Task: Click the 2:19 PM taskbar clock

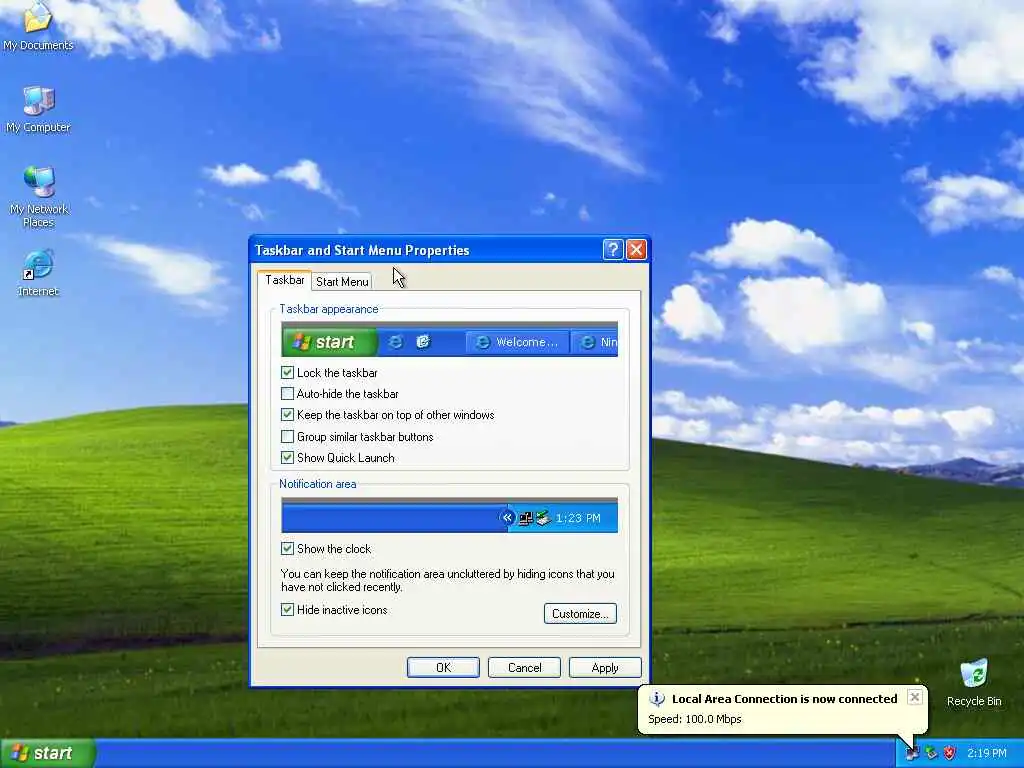Action: (x=987, y=753)
